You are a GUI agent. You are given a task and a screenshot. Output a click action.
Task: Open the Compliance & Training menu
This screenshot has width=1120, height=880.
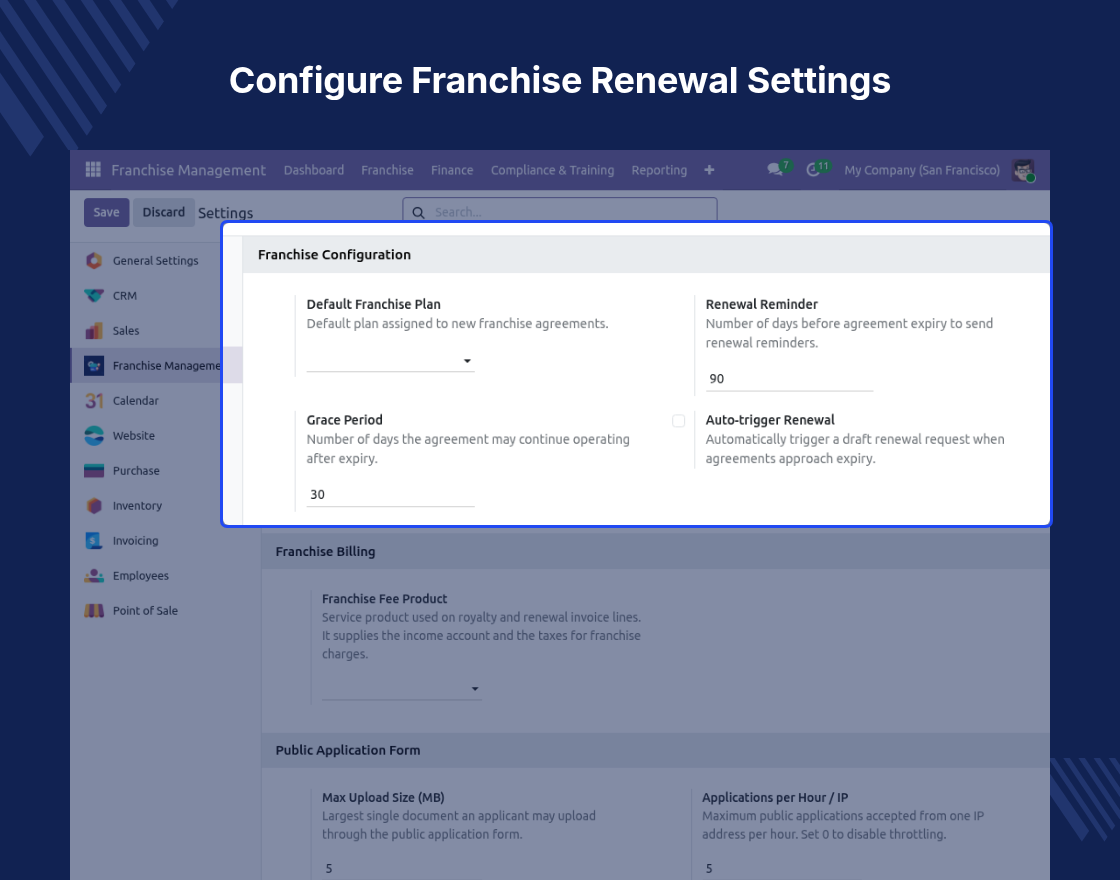(x=552, y=170)
